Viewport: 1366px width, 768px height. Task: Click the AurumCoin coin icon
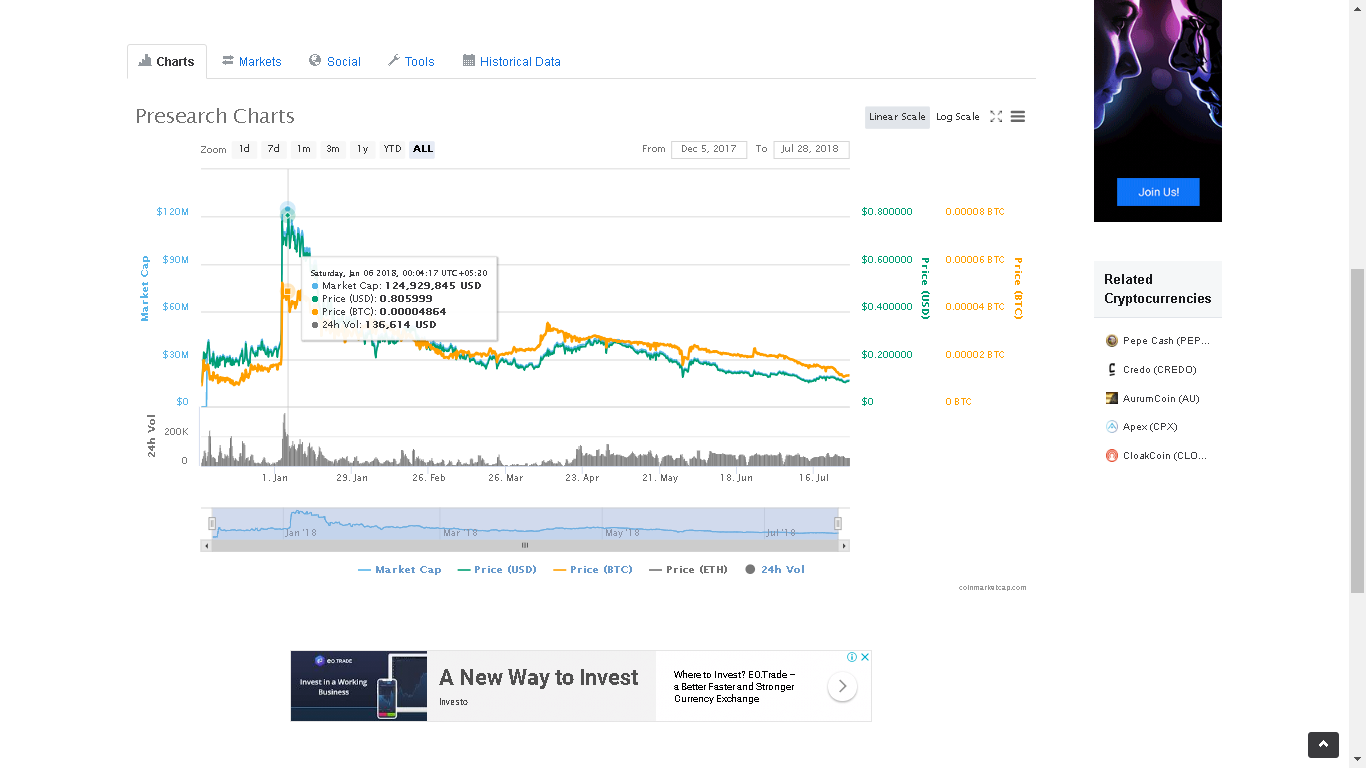1111,398
